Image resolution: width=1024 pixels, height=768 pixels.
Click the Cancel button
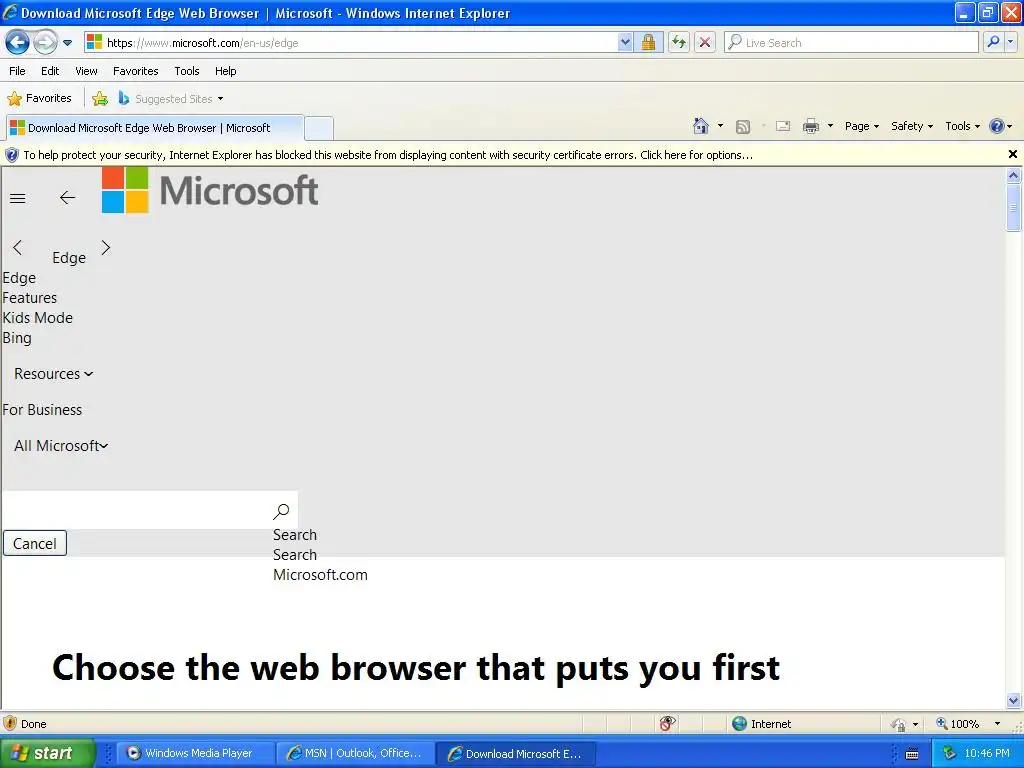click(x=35, y=543)
